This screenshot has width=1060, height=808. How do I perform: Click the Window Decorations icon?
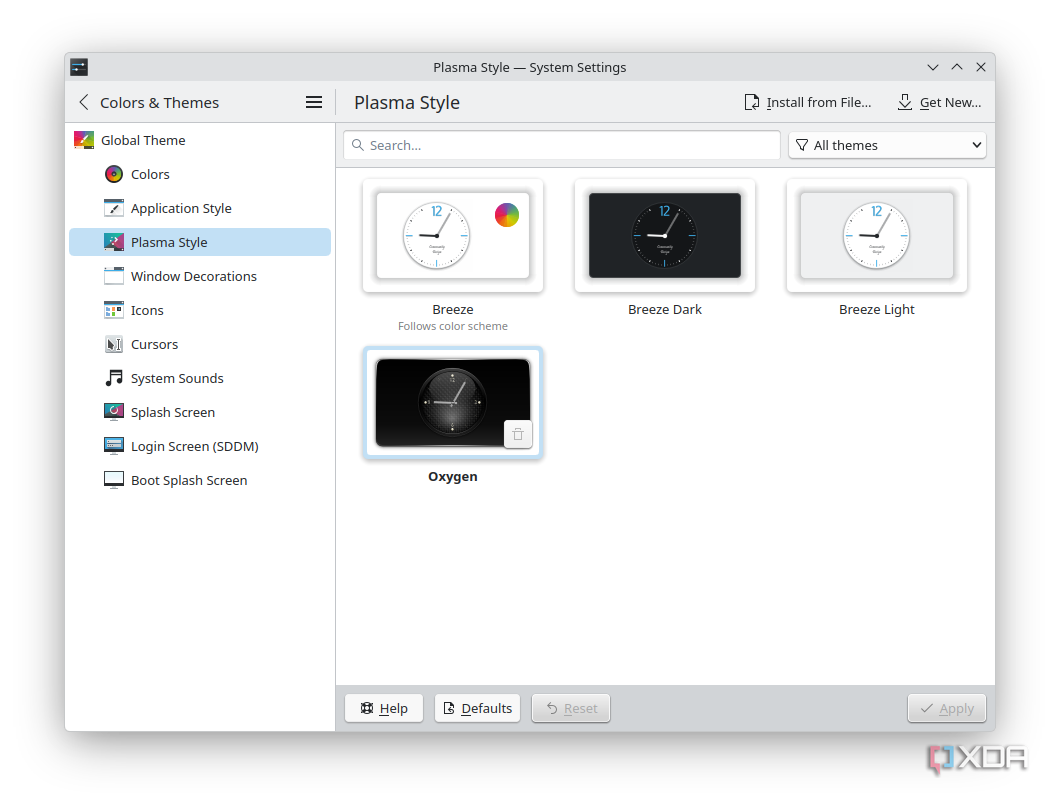point(114,276)
